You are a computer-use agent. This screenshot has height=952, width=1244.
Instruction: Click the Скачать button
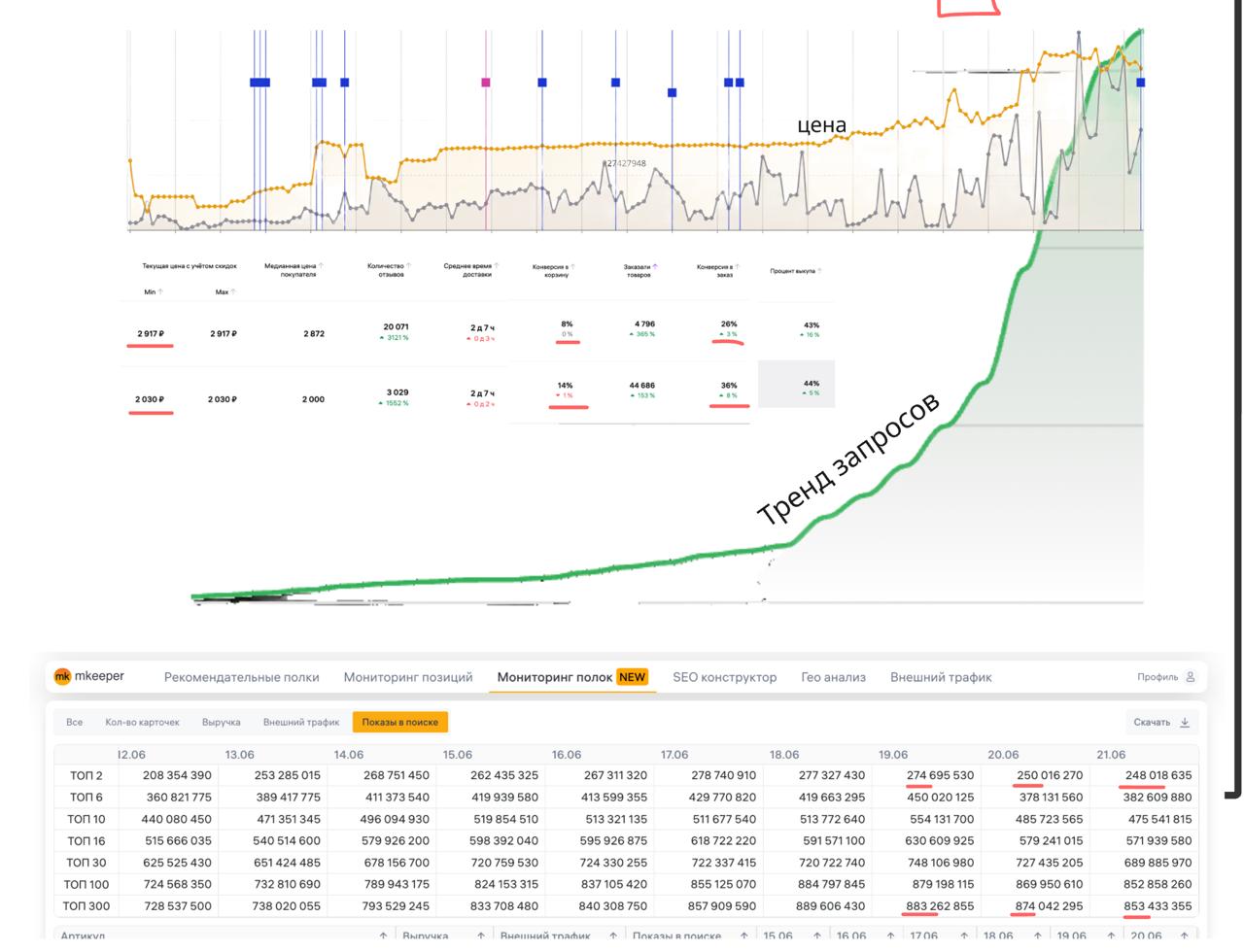(x=1161, y=722)
